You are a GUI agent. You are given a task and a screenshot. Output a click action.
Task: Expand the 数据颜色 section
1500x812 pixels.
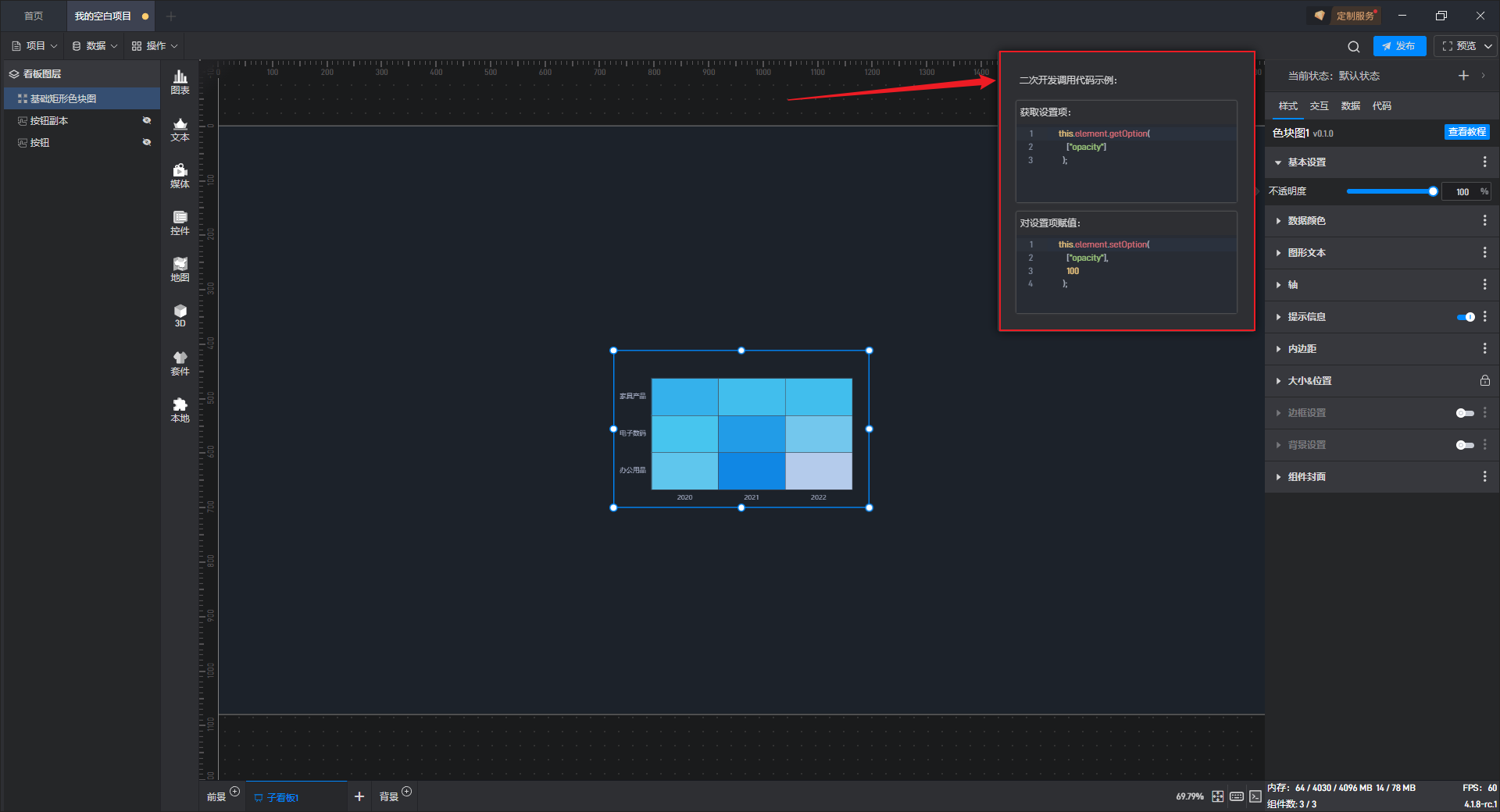1306,221
